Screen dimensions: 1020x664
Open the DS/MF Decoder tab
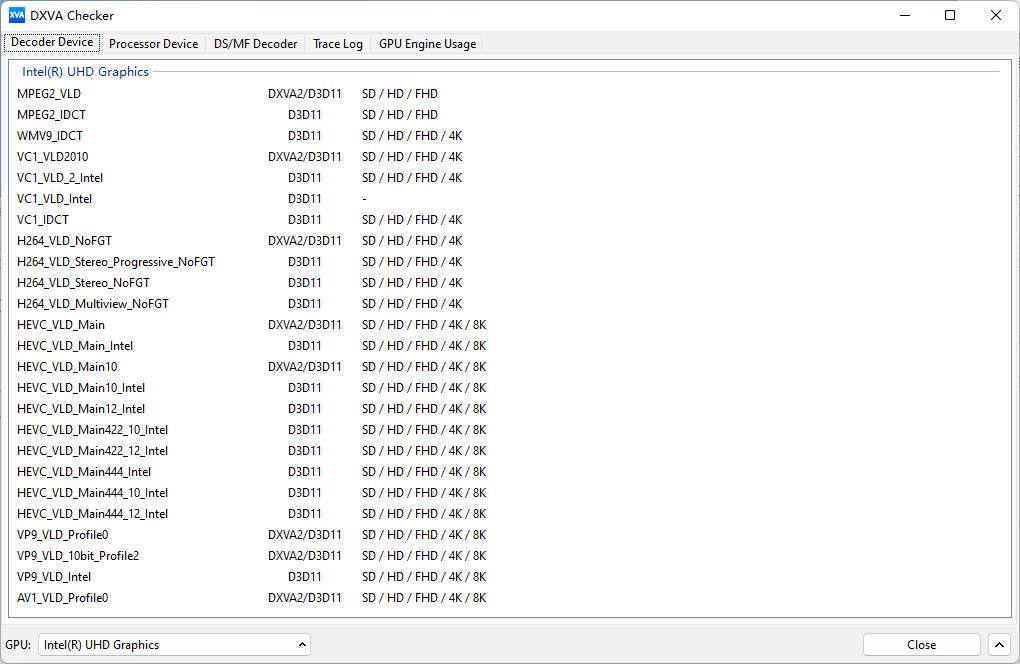(256, 44)
